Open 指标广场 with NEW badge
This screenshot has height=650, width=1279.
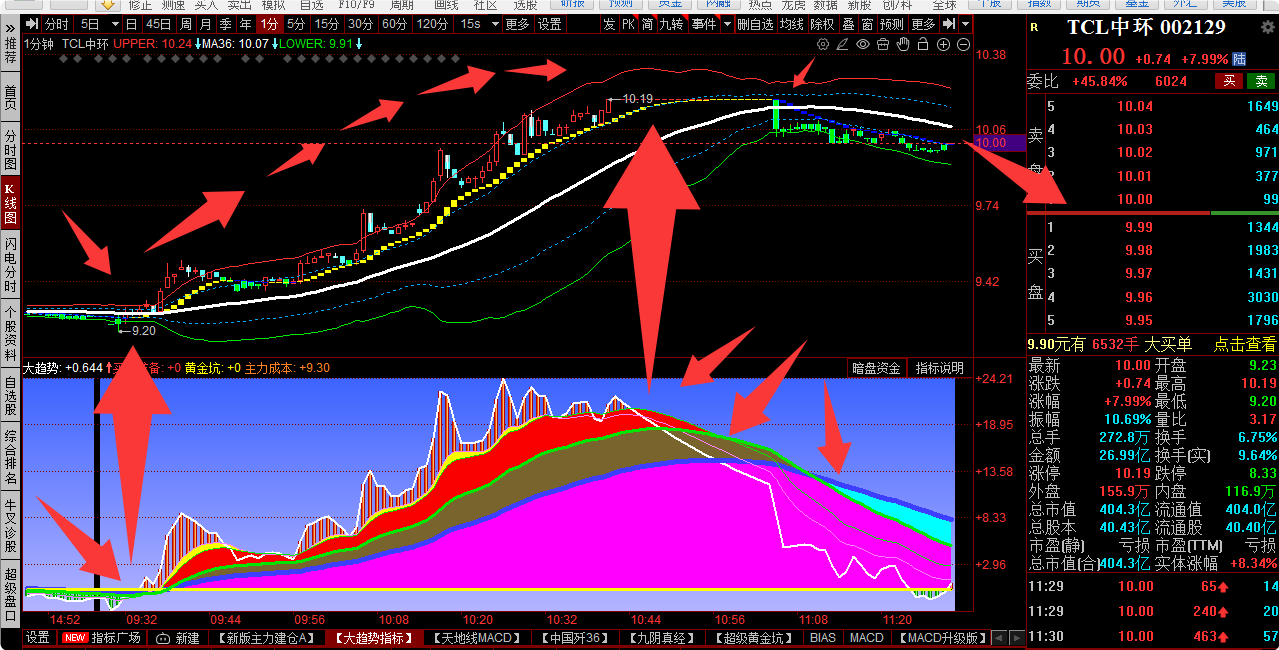tap(103, 638)
